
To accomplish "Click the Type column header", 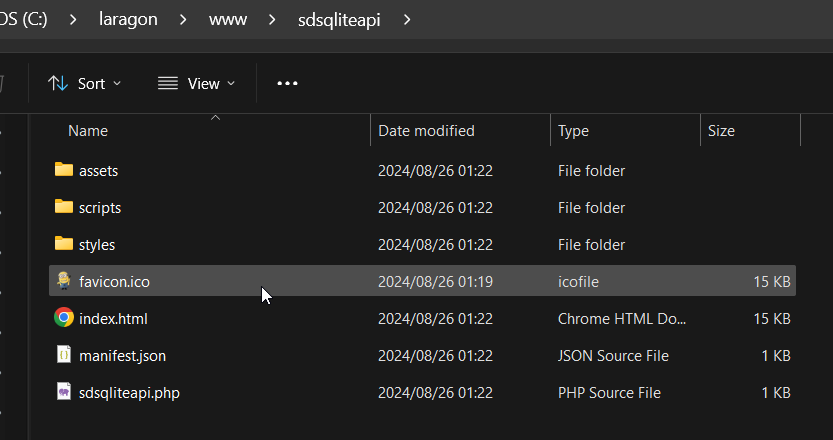I will pyautogui.click(x=573, y=131).
